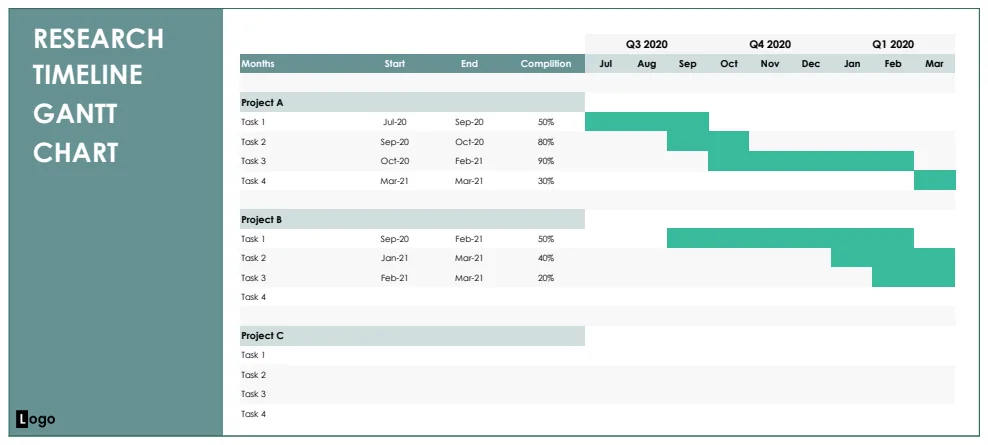Click the 20% completion value
The width and height of the screenshot is (988, 445).
point(546,277)
